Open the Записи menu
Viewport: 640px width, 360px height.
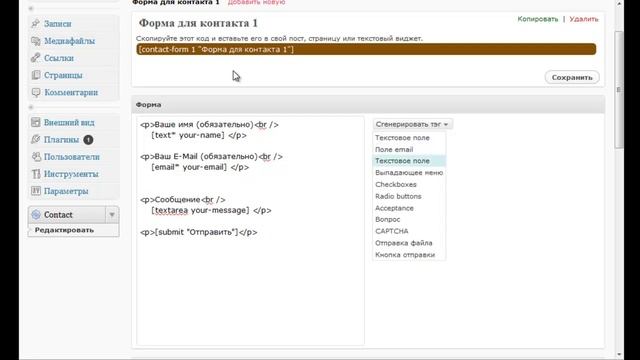[58, 24]
